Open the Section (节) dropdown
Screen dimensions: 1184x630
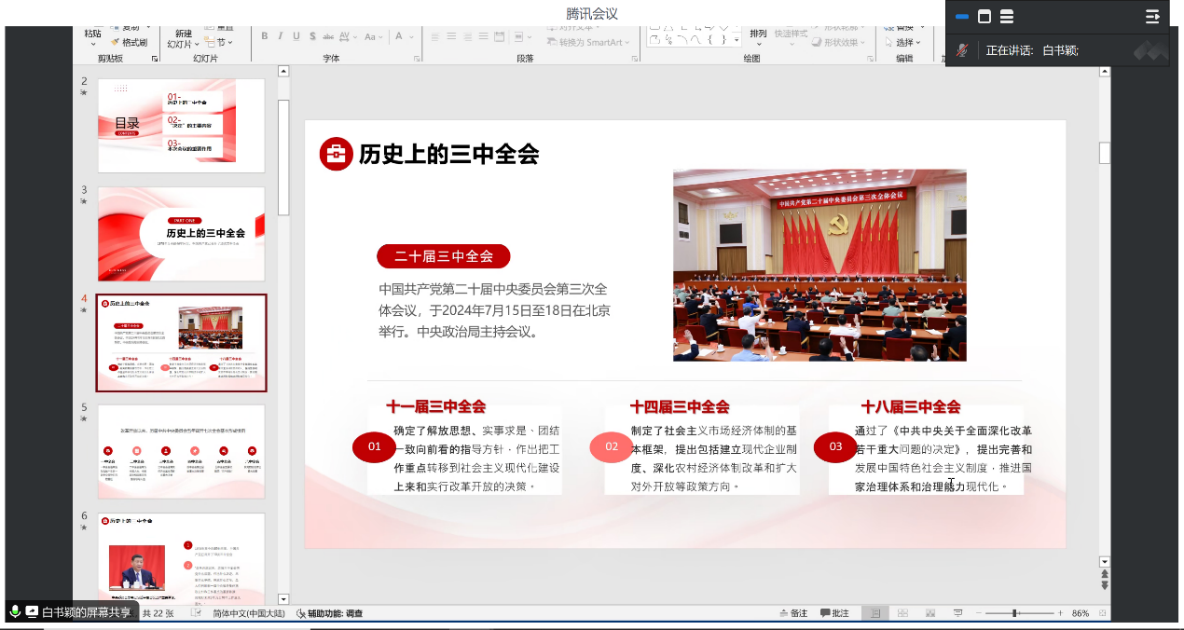tap(225, 42)
